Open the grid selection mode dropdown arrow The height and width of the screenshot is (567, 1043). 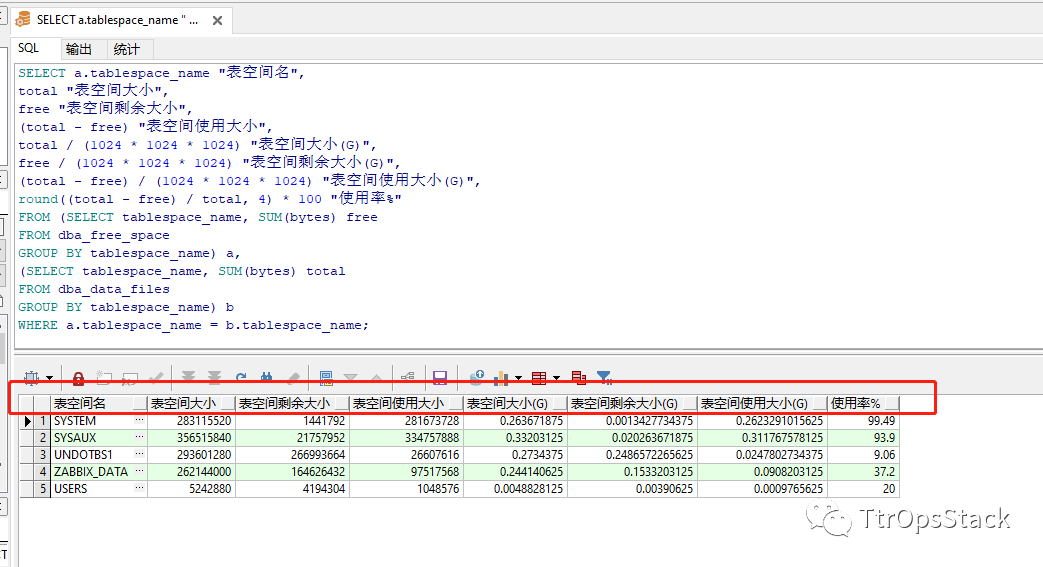coord(49,379)
